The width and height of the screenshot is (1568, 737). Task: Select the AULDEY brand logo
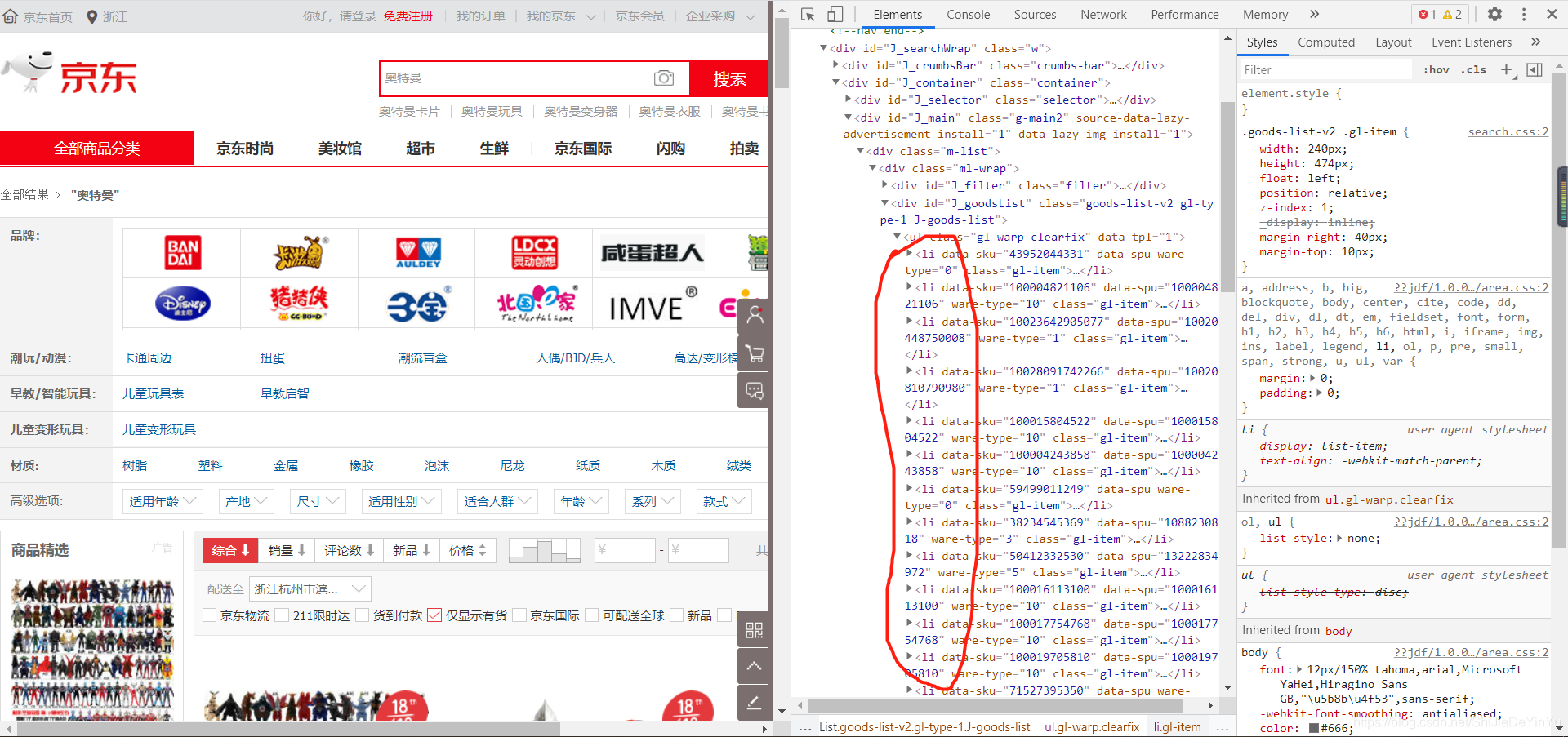point(418,253)
